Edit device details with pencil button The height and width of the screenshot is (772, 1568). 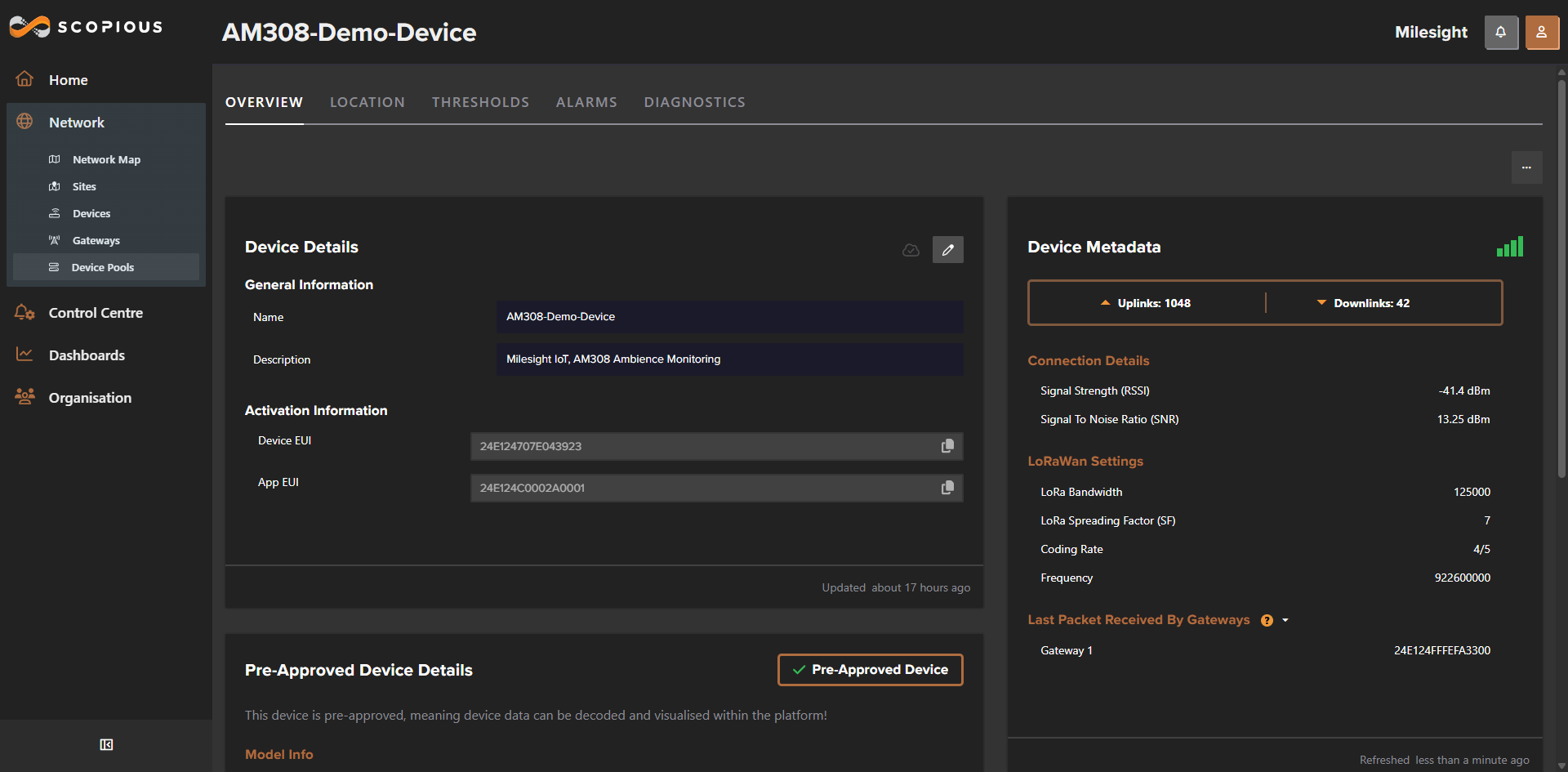pos(948,250)
